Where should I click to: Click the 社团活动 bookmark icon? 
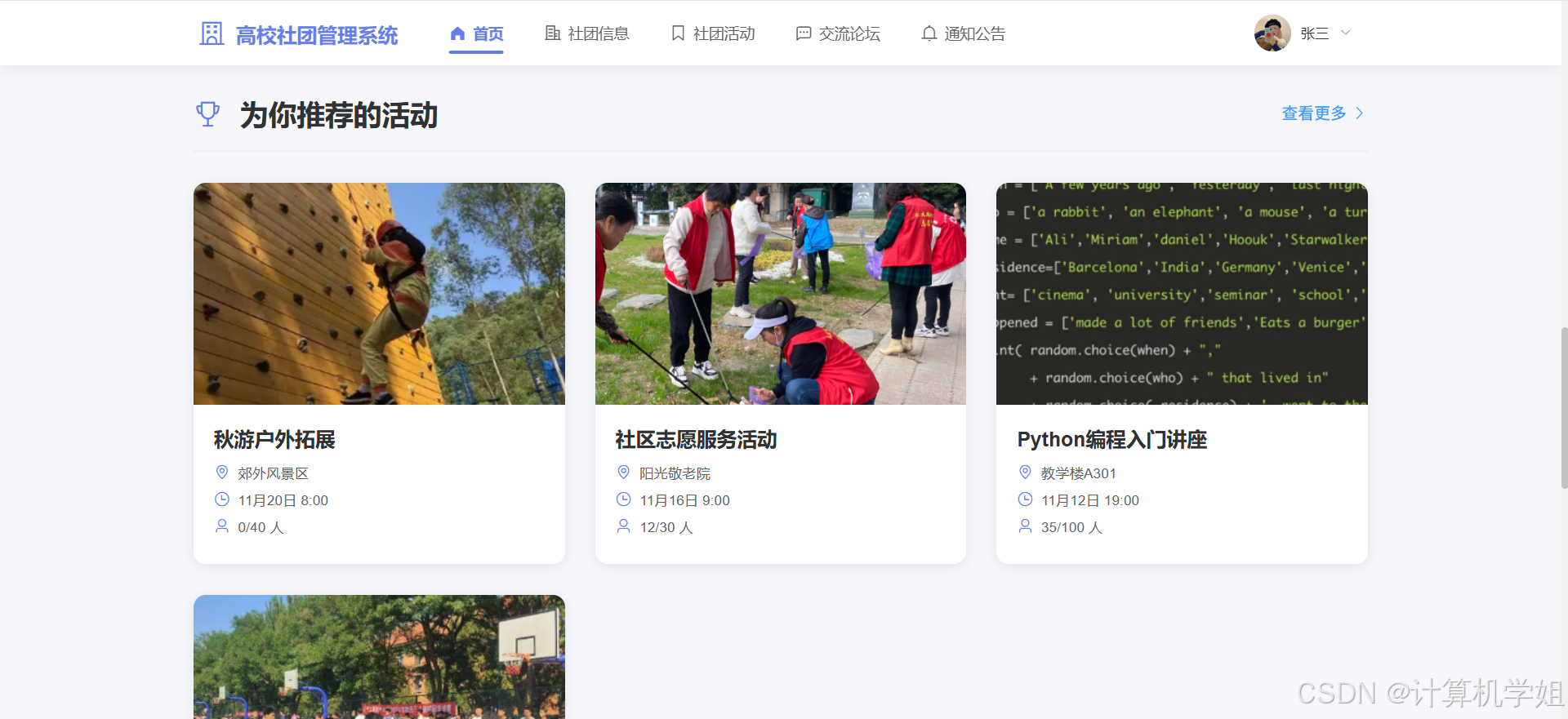[x=678, y=33]
